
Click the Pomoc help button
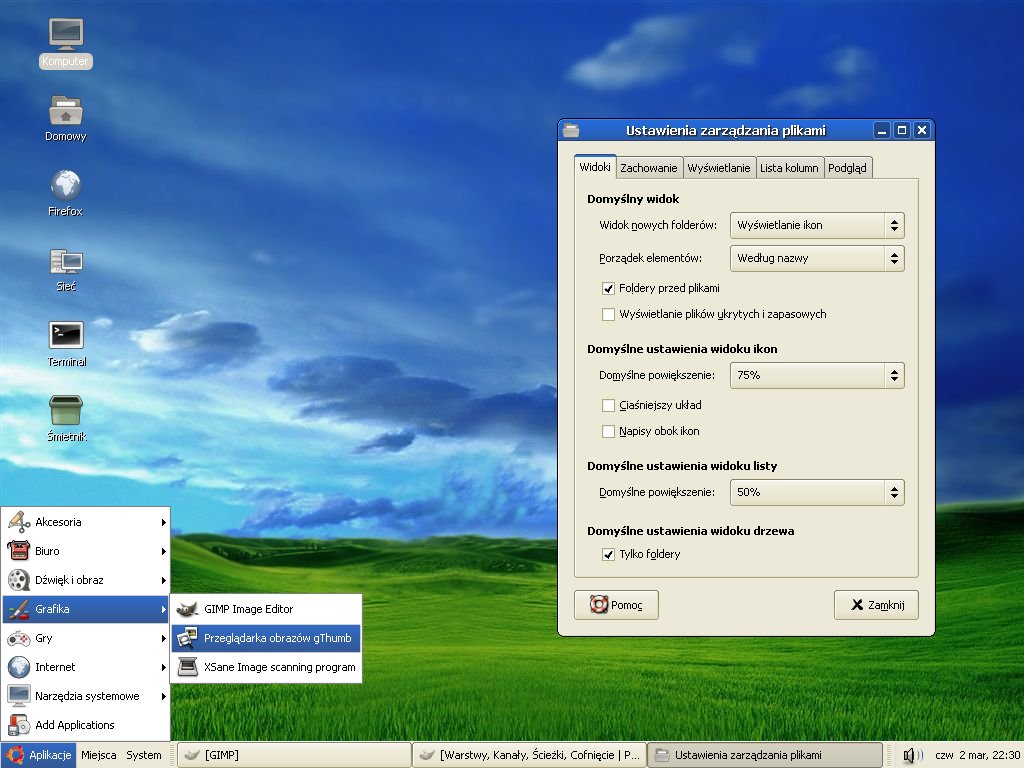tap(616, 605)
